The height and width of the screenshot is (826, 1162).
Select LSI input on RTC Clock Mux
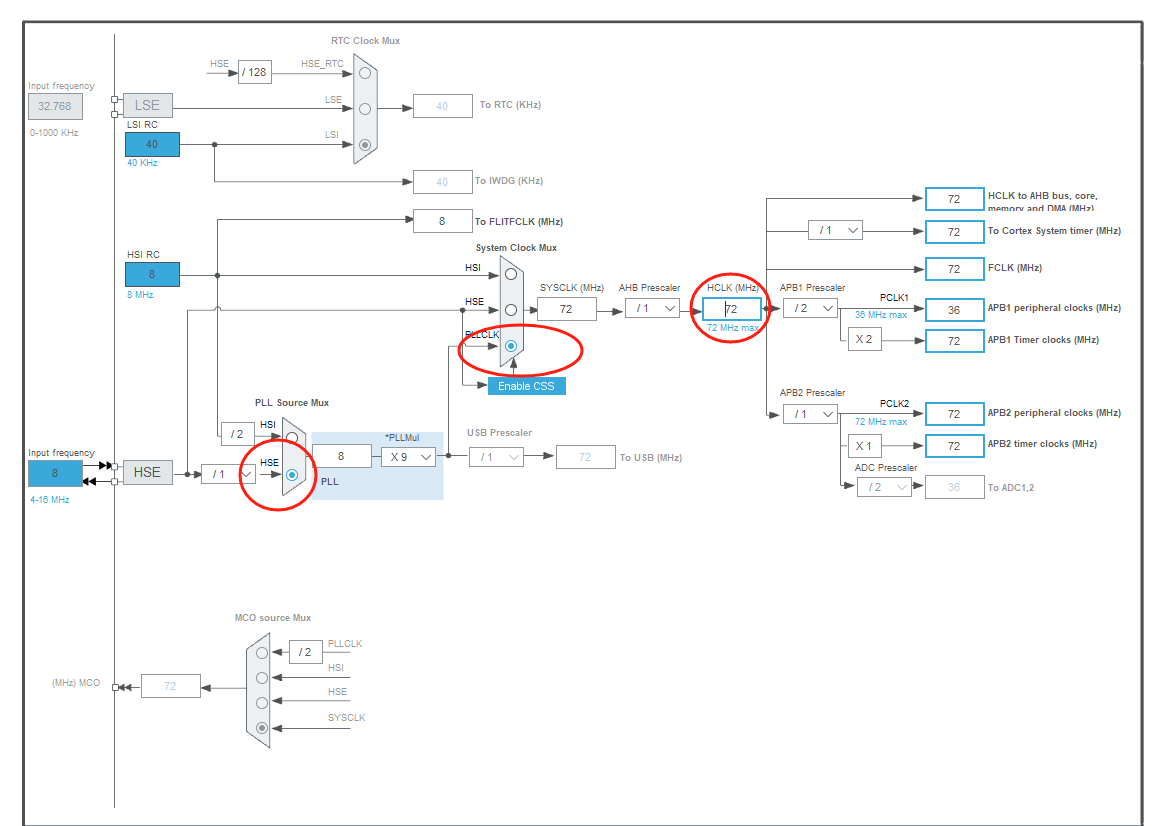point(365,145)
